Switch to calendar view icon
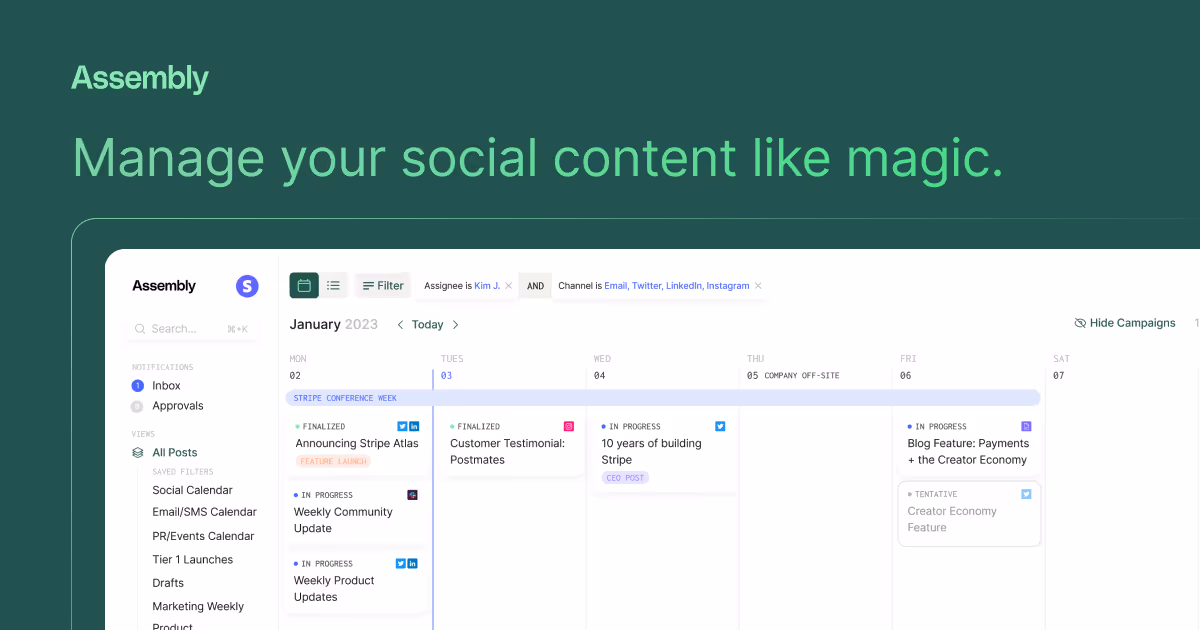1200x630 pixels. click(304, 285)
